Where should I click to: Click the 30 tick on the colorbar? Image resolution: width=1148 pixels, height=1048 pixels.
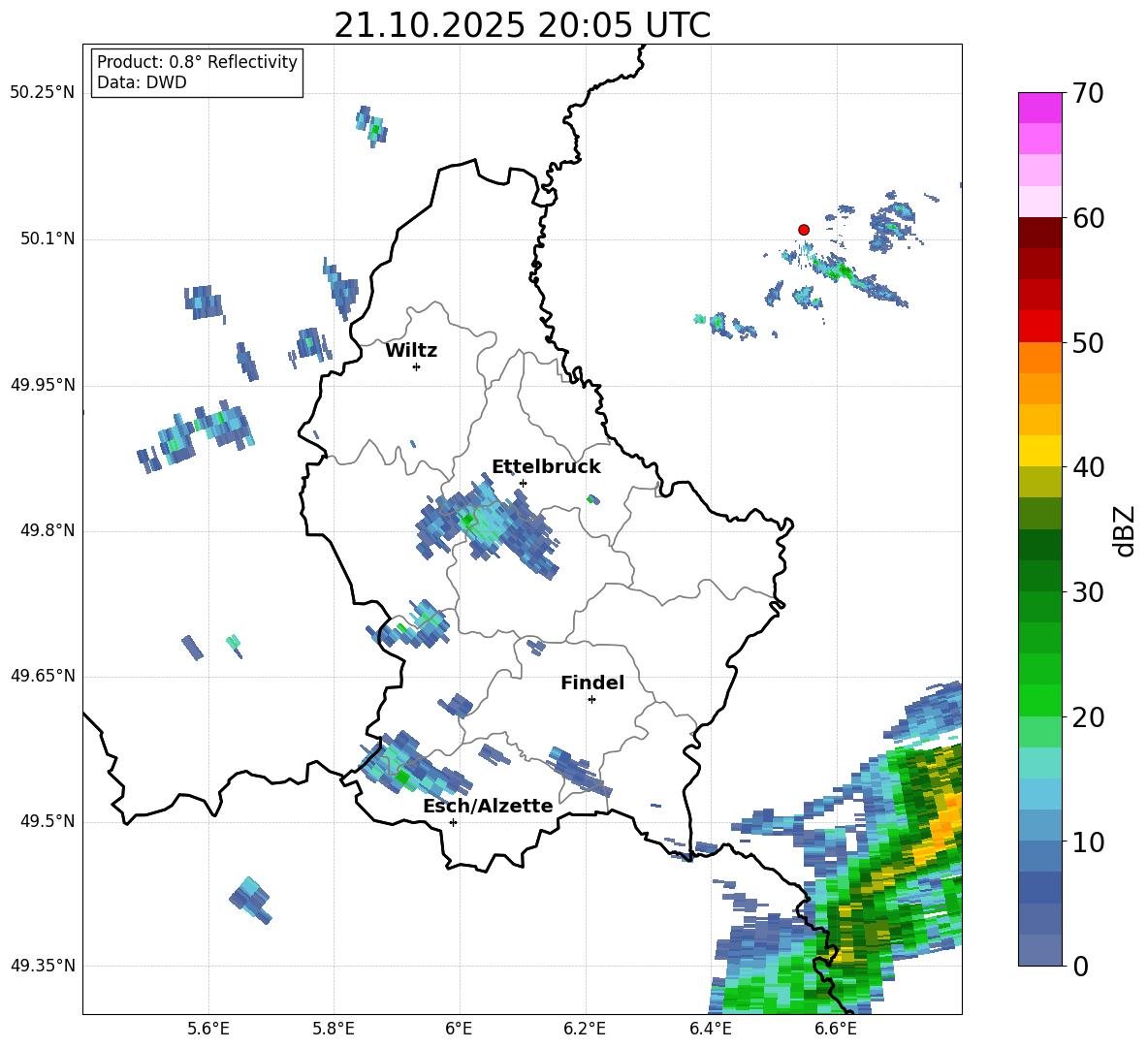click(x=1087, y=591)
